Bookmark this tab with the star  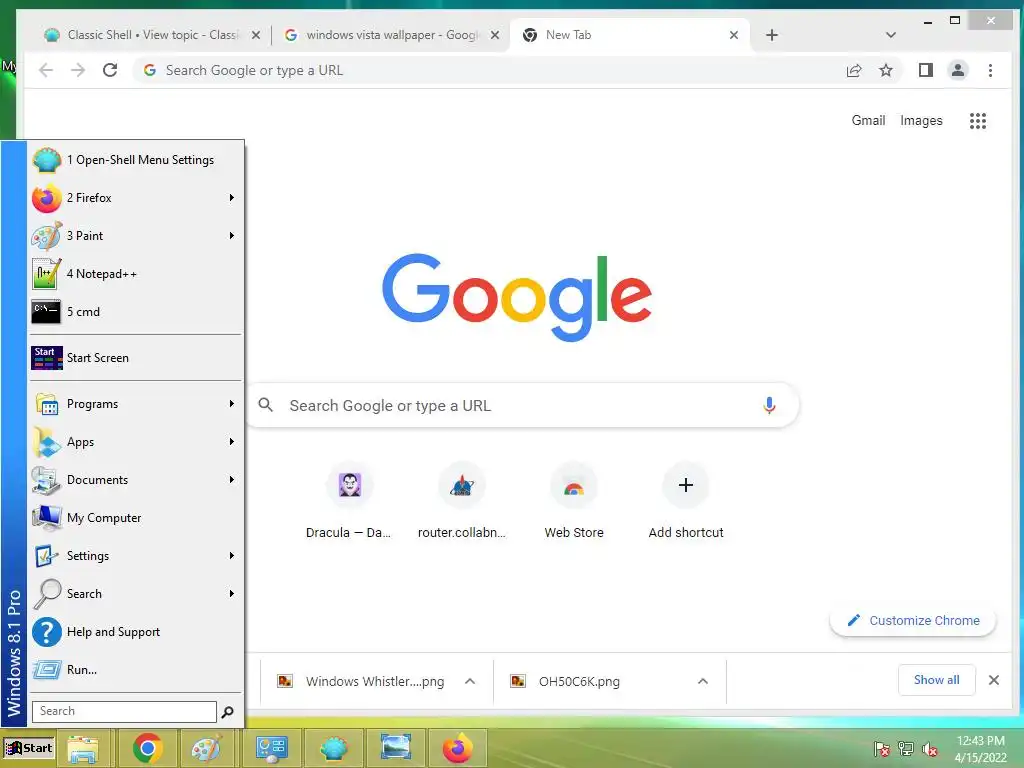coord(886,71)
